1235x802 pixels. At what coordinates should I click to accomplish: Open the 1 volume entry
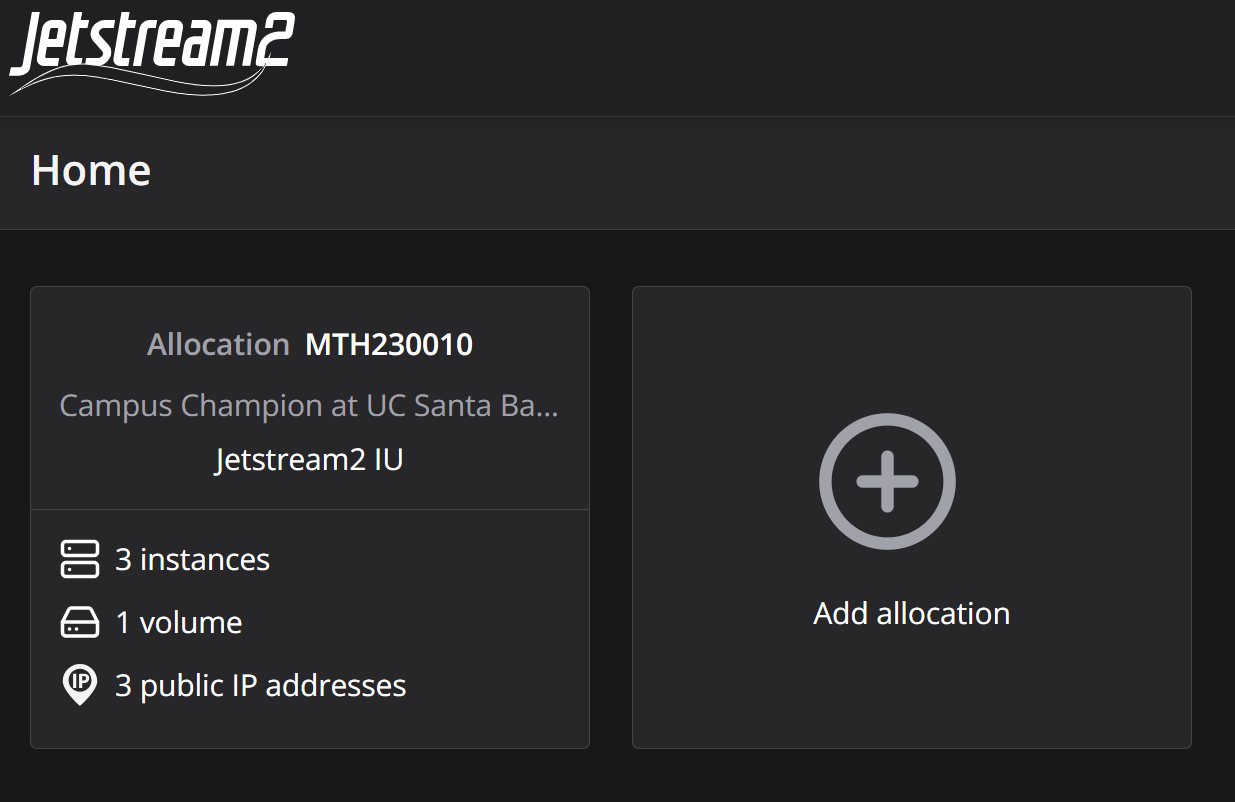click(178, 623)
